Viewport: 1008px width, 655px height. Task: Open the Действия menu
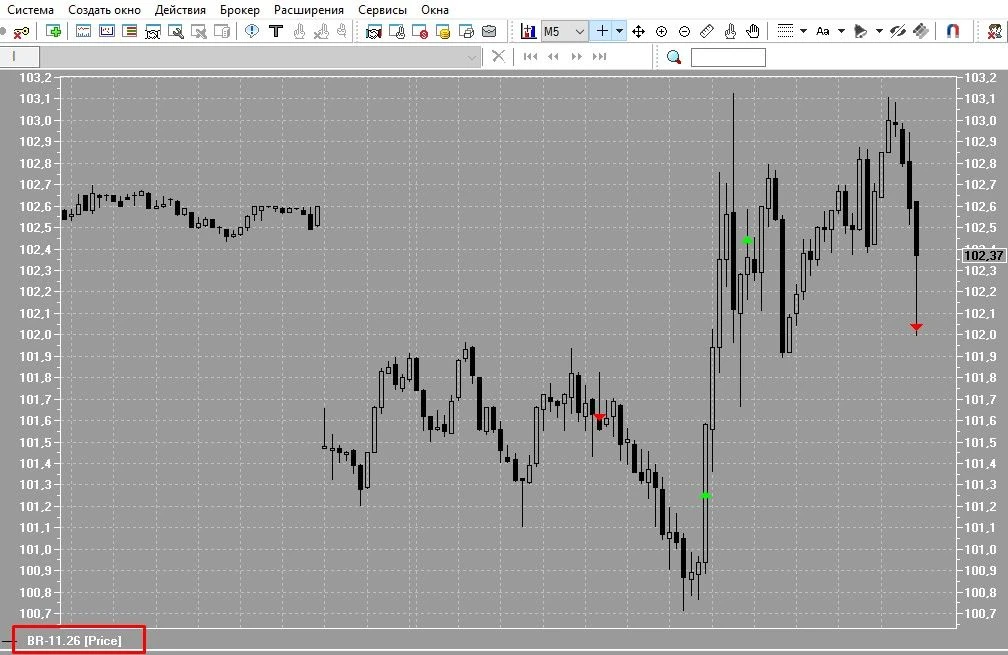click(180, 10)
